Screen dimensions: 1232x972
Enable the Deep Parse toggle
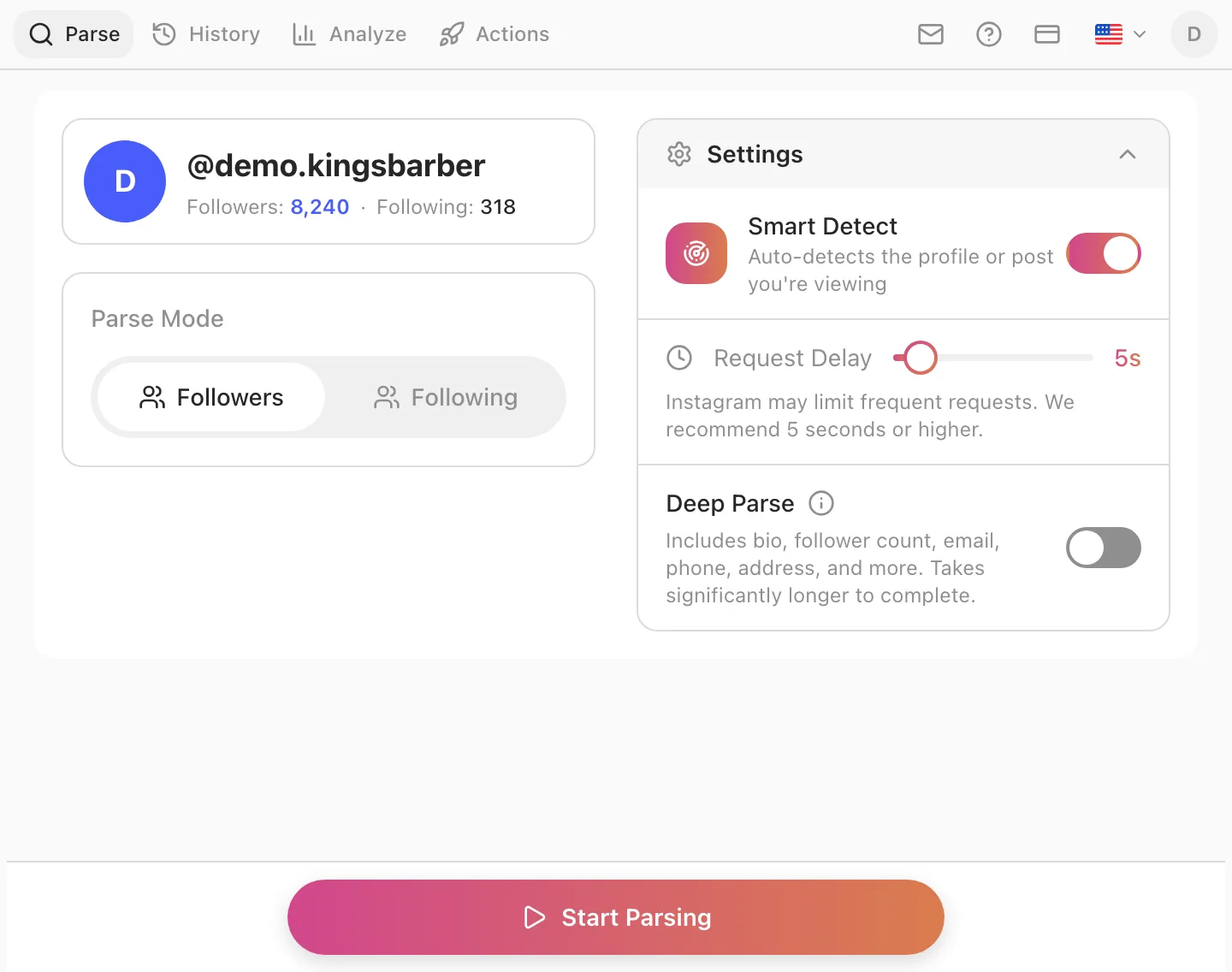tap(1104, 548)
